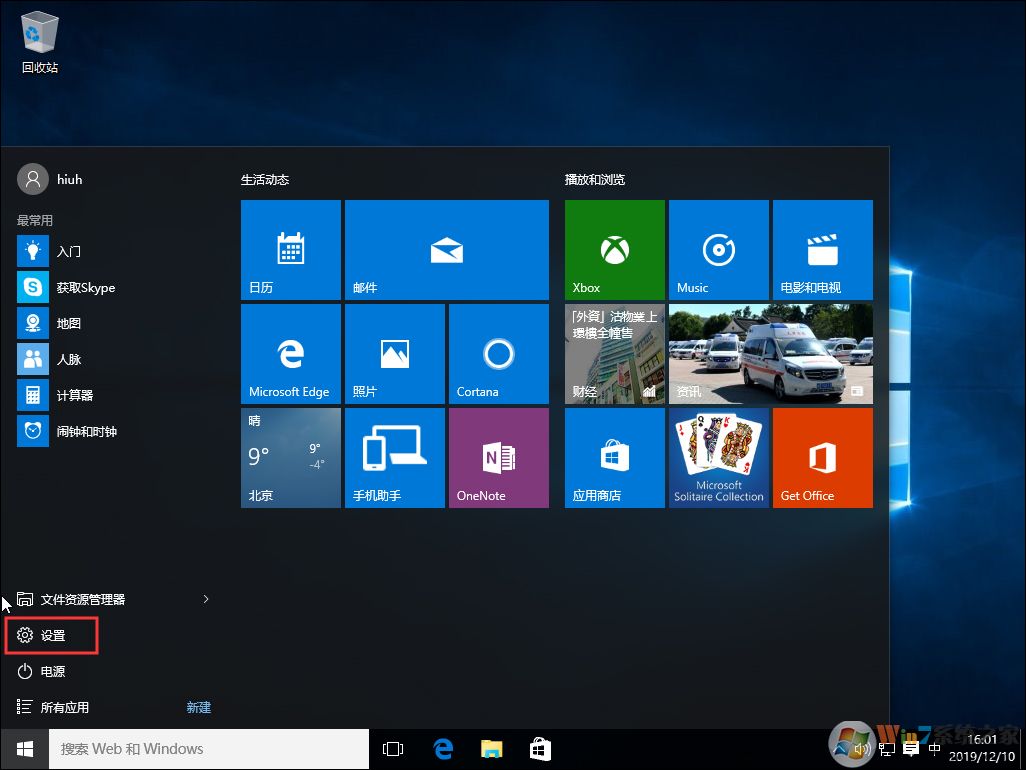Open the Xbox app tile
Screen dimensions: 1026x770
click(613, 250)
